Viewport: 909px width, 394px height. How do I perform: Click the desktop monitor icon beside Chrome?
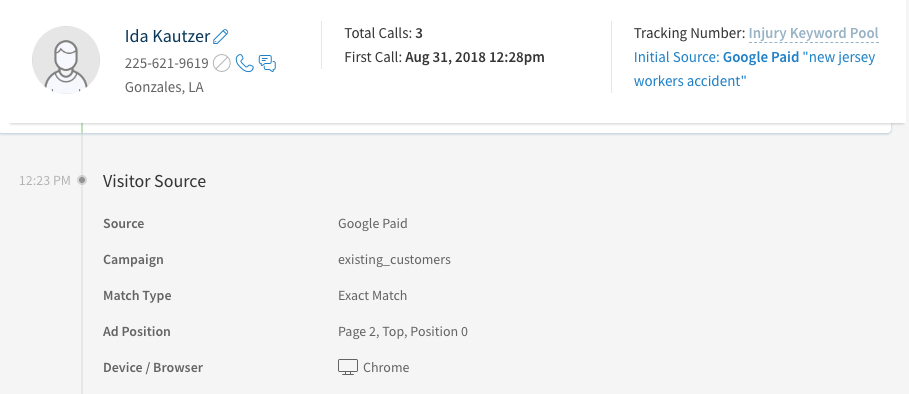click(348, 367)
